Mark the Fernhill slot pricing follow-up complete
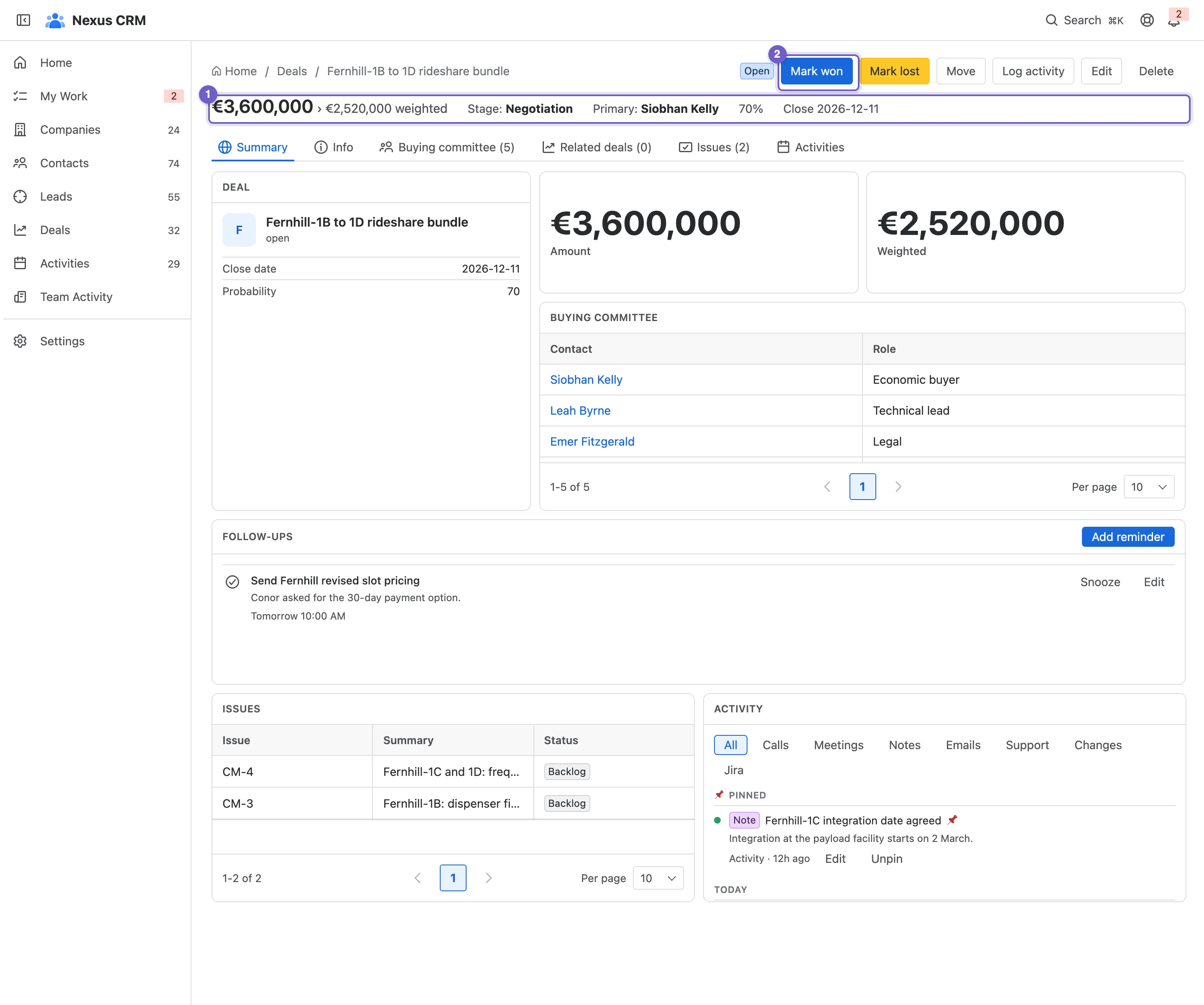1204x1005 pixels. pyautogui.click(x=232, y=582)
